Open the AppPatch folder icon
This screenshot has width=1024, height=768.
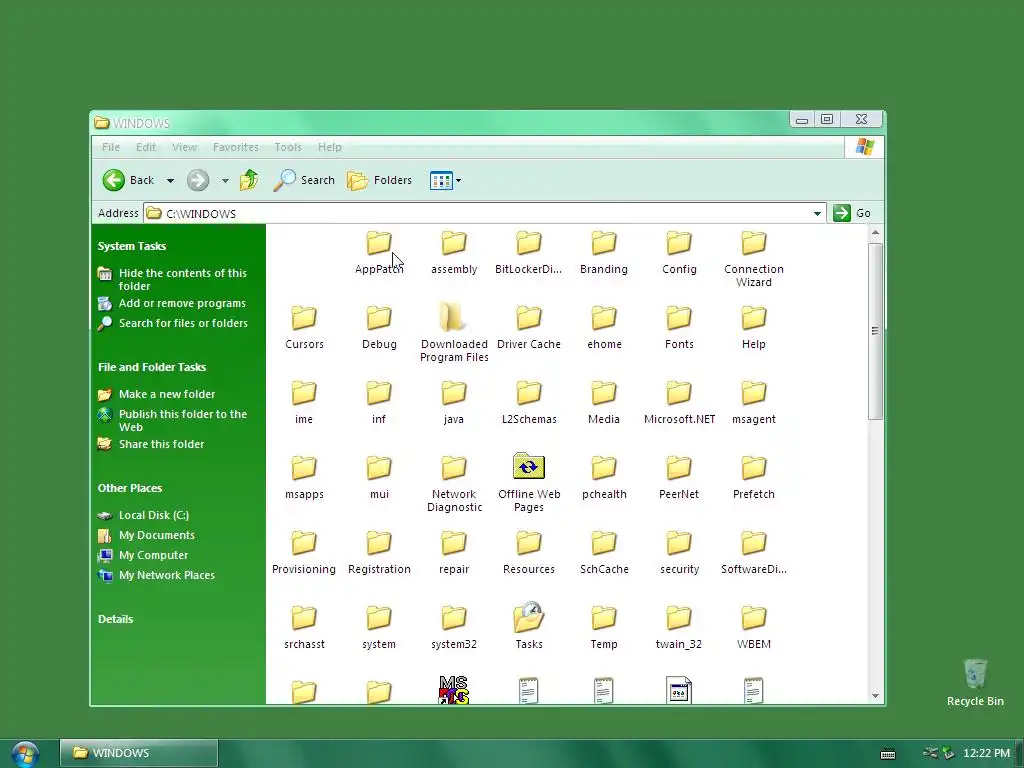[379, 243]
